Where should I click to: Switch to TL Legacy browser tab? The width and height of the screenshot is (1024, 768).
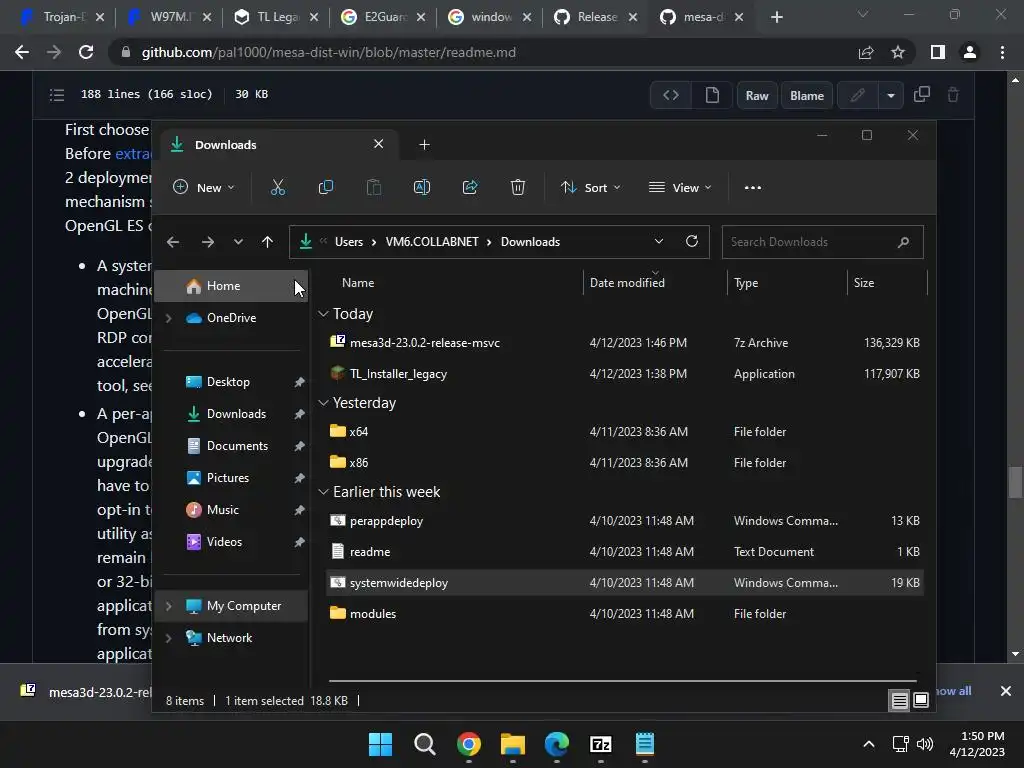[x=275, y=17]
